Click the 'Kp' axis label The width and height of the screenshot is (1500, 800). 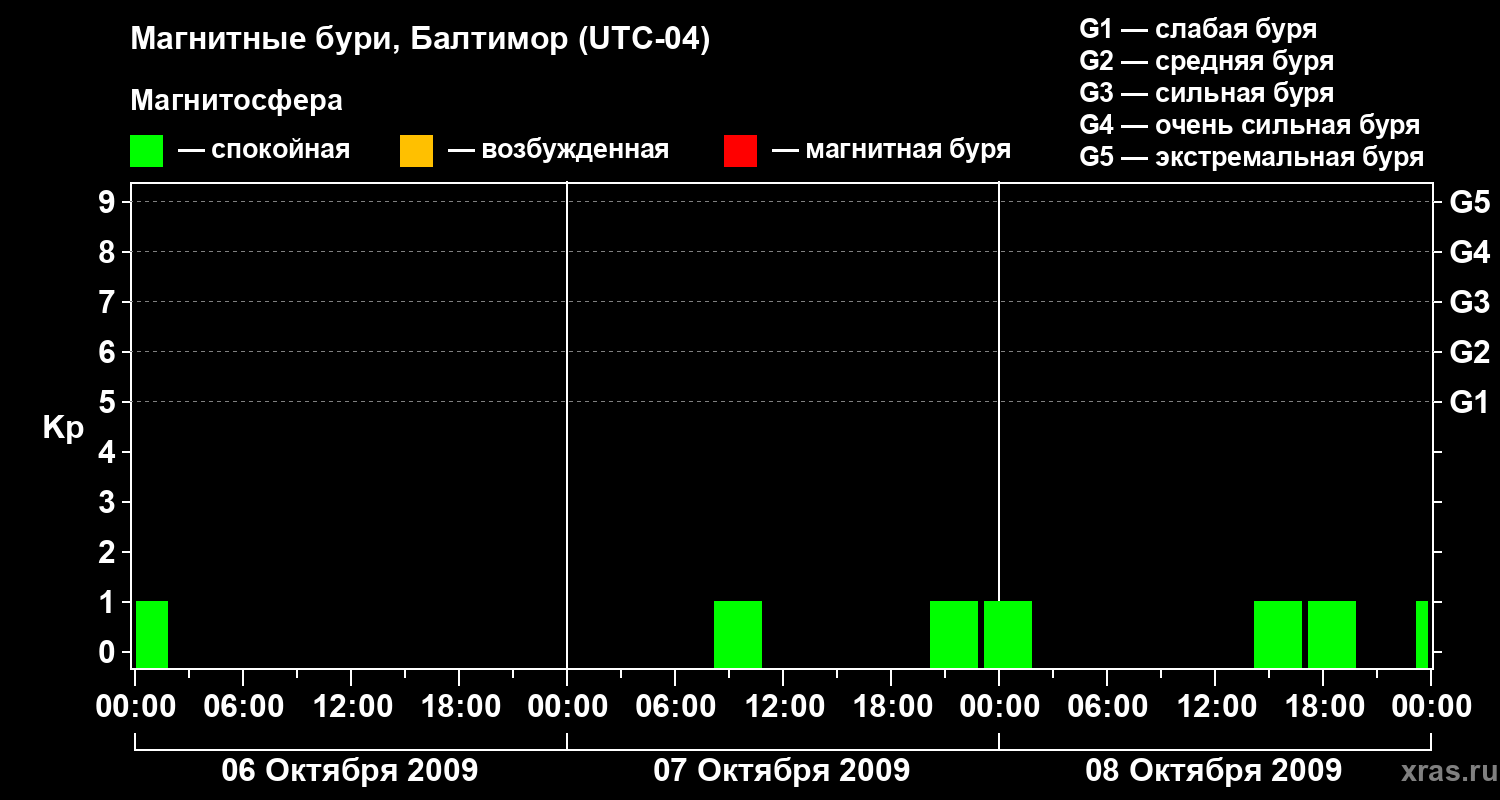click(63, 428)
